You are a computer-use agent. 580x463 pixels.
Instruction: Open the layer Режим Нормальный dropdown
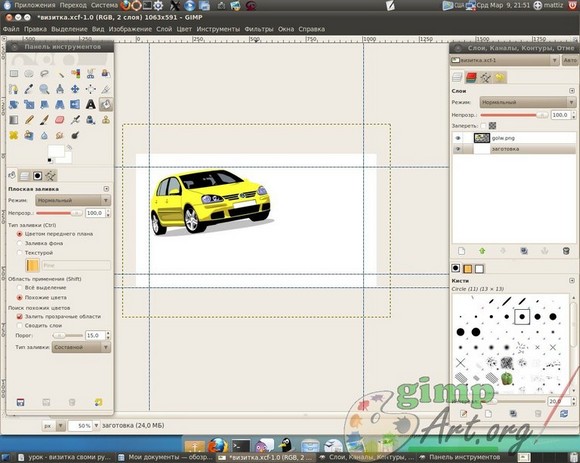(x=528, y=102)
